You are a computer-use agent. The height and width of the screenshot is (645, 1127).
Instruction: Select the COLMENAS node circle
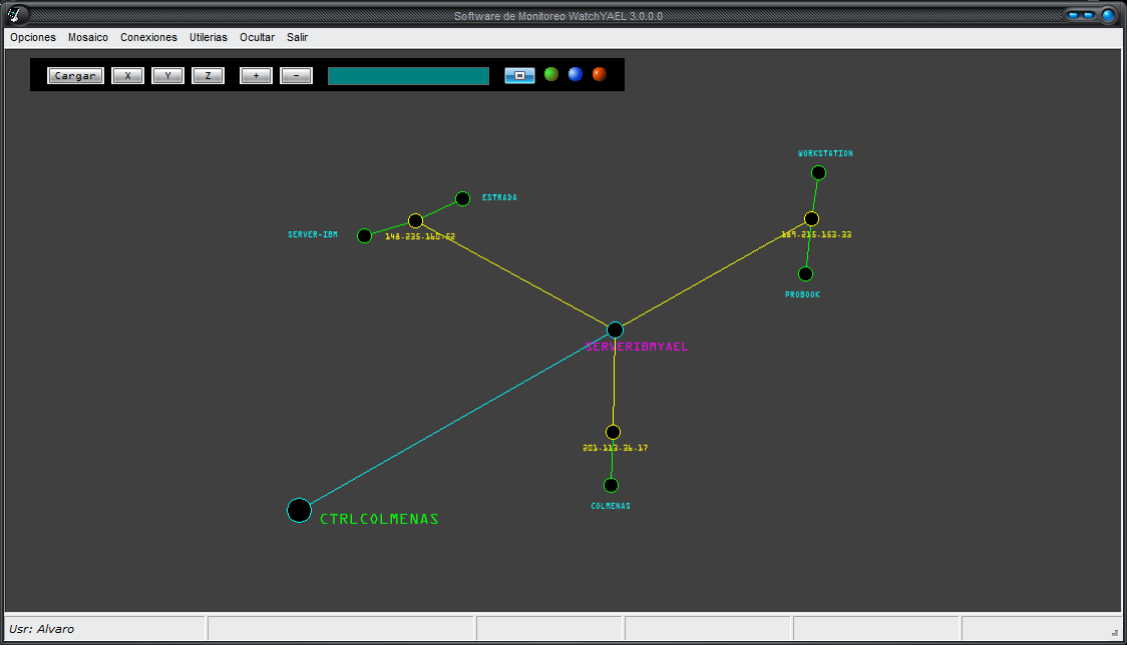pyautogui.click(x=611, y=486)
